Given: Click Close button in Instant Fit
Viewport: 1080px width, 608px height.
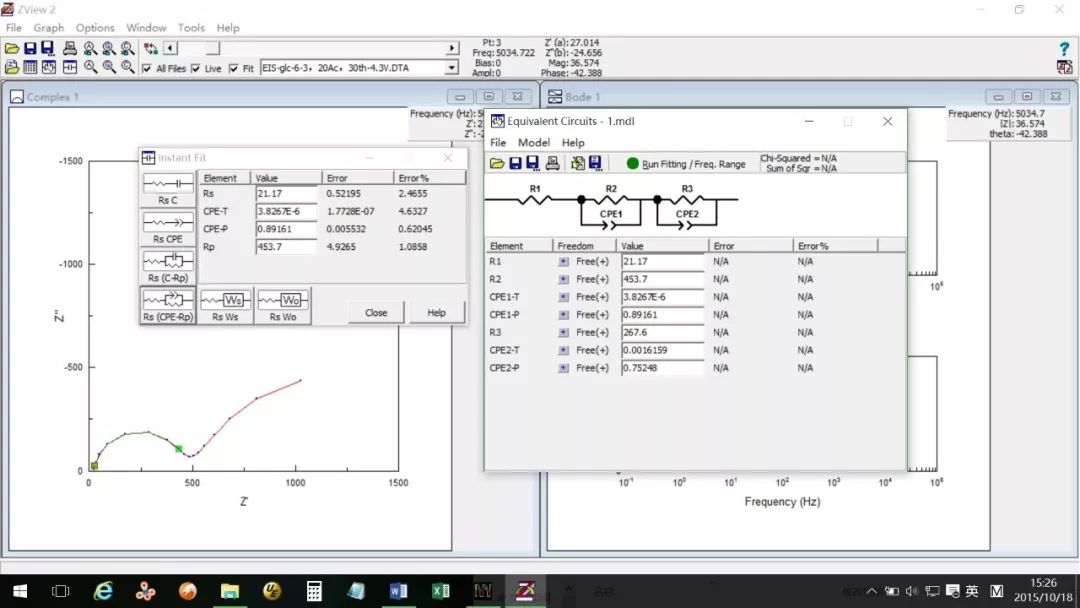Looking at the screenshot, I should click(376, 313).
